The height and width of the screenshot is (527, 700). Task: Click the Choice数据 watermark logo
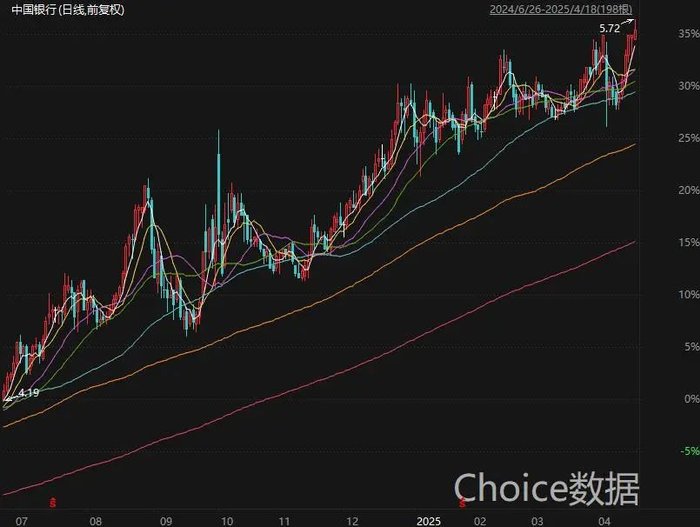546,489
